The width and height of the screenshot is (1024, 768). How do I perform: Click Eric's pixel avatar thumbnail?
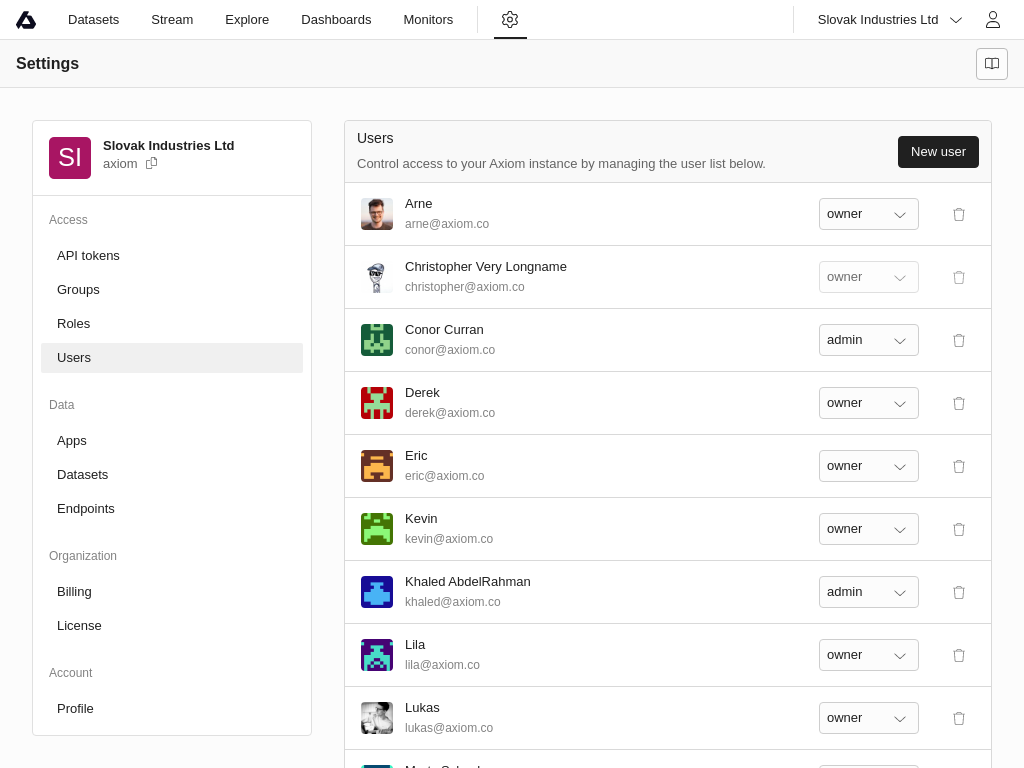(x=377, y=466)
